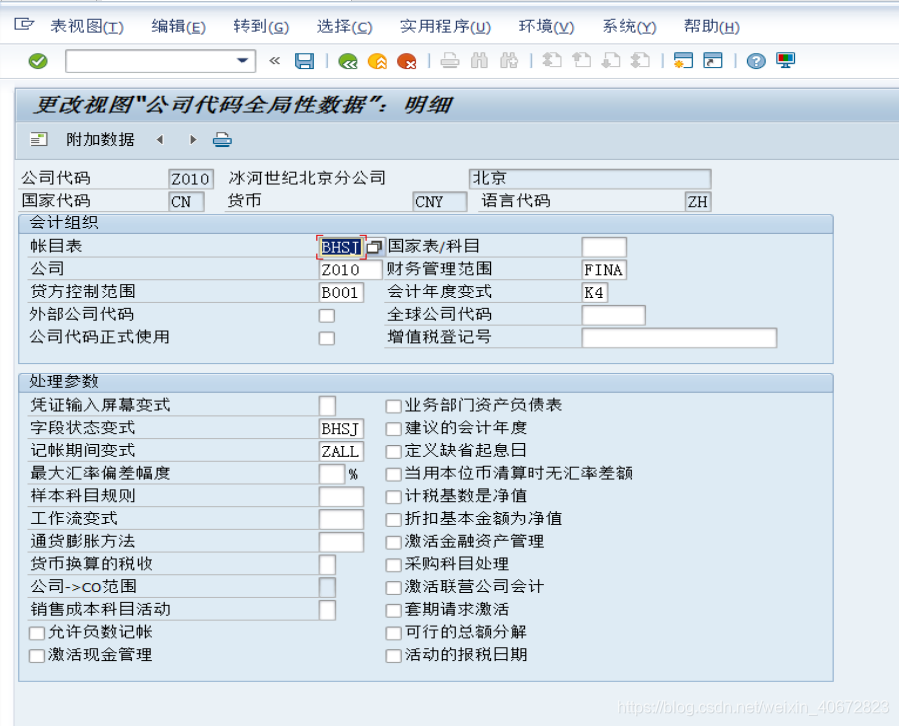Viewport: 899px width, 726px height.
Task: Collapse command field with double chevron
Action: pos(275,61)
